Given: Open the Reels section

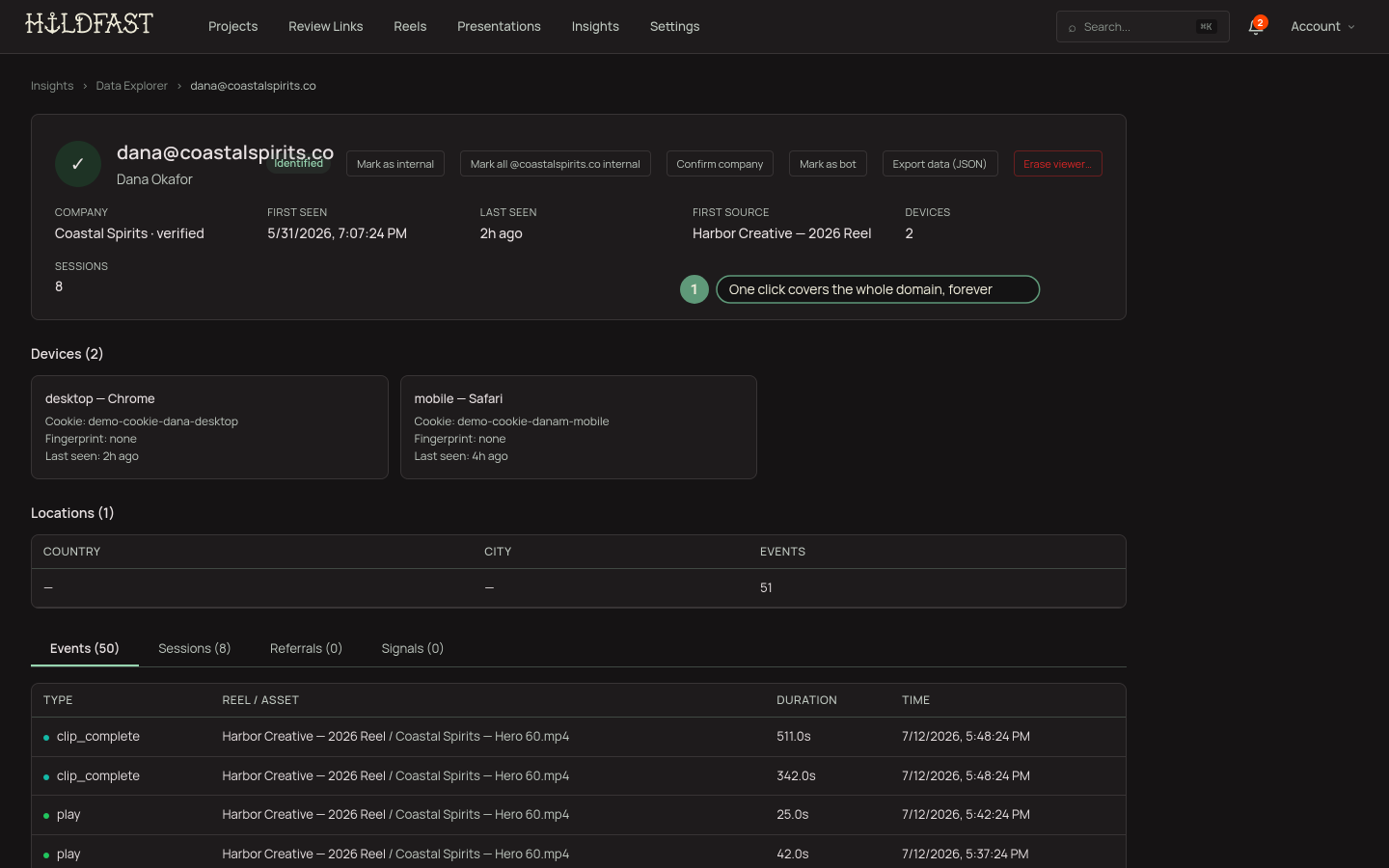Looking at the screenshot, I should click(x=410, y=27).
